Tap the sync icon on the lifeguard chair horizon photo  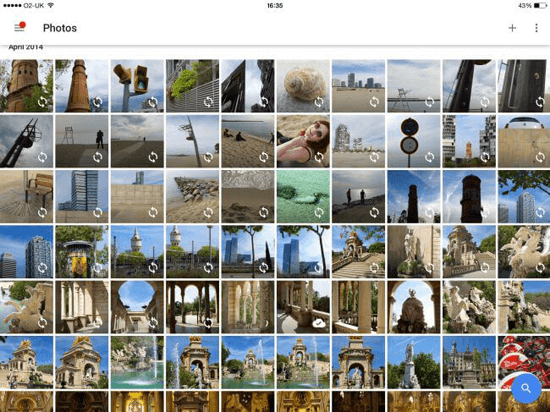(x=429, y=102)
